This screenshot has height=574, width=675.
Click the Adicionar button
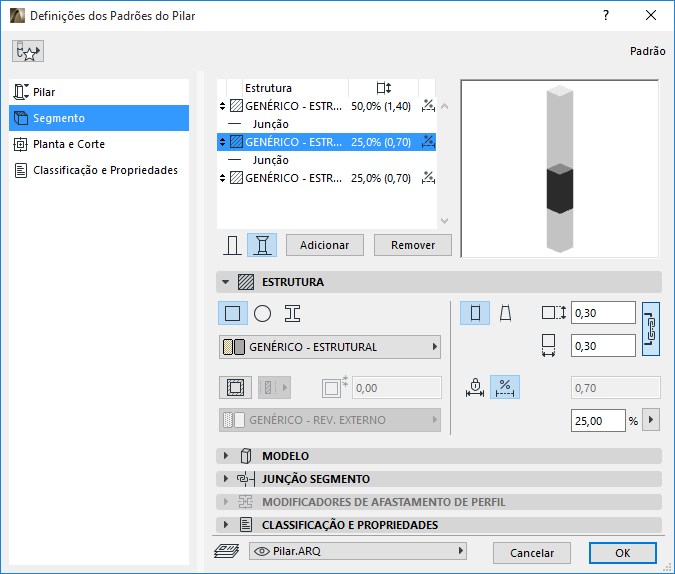325,245
